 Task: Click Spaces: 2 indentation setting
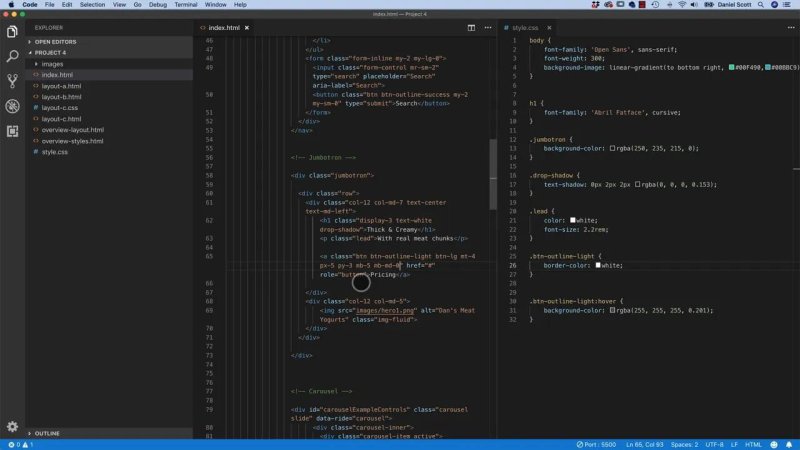pos(684,445)
